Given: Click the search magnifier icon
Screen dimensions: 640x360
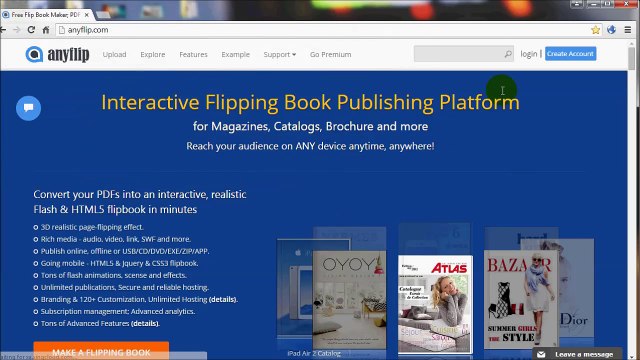Looking at the screenshot, I should pyautogui.click(x=508, y=54).
